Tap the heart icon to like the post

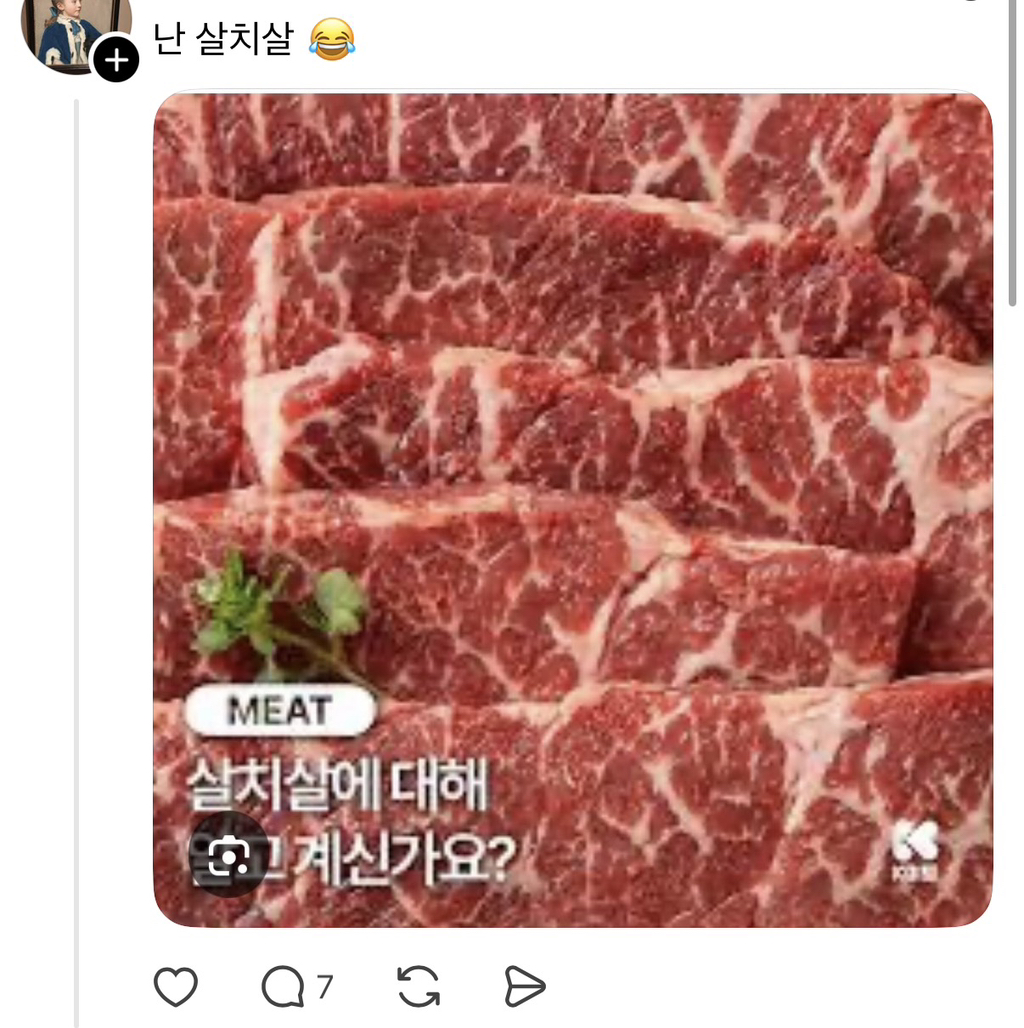tap(175, 987)
